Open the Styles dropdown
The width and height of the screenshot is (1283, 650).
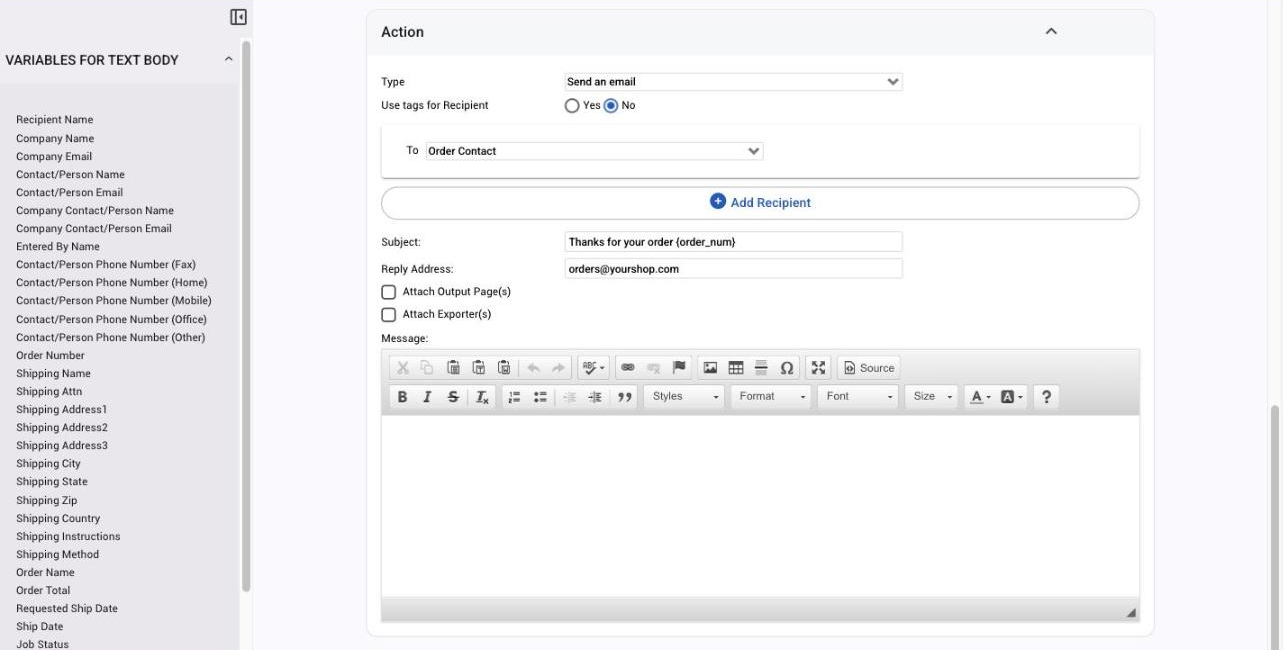coord(684,397)
